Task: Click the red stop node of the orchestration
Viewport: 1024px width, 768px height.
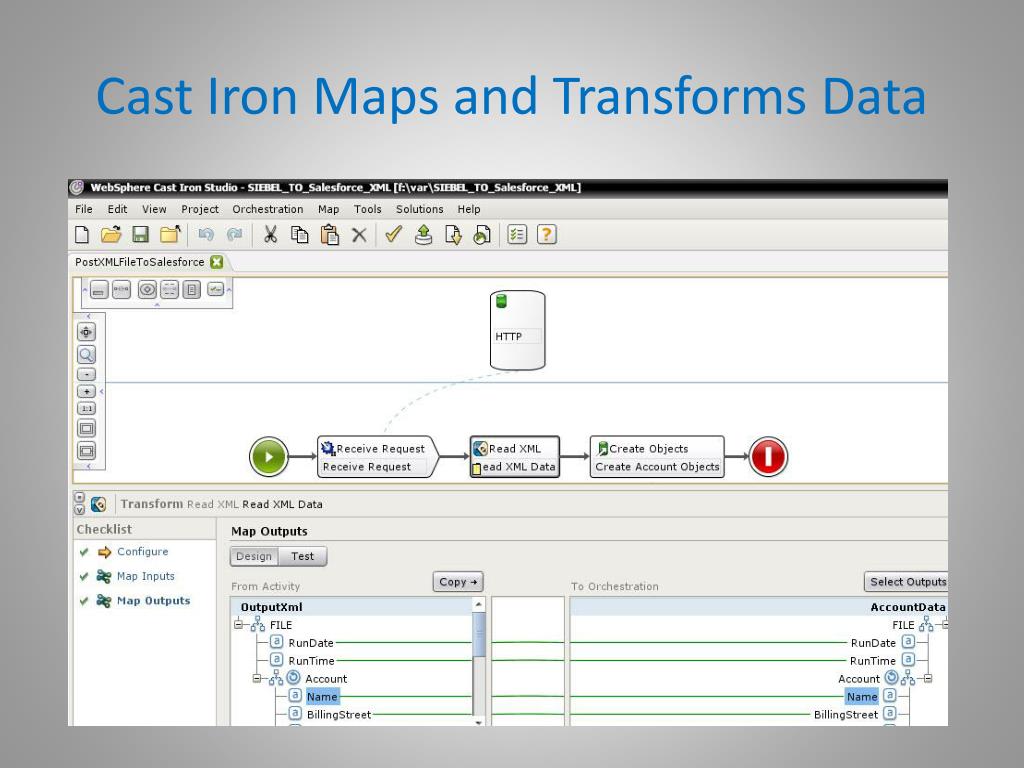Action: [768, 456]
